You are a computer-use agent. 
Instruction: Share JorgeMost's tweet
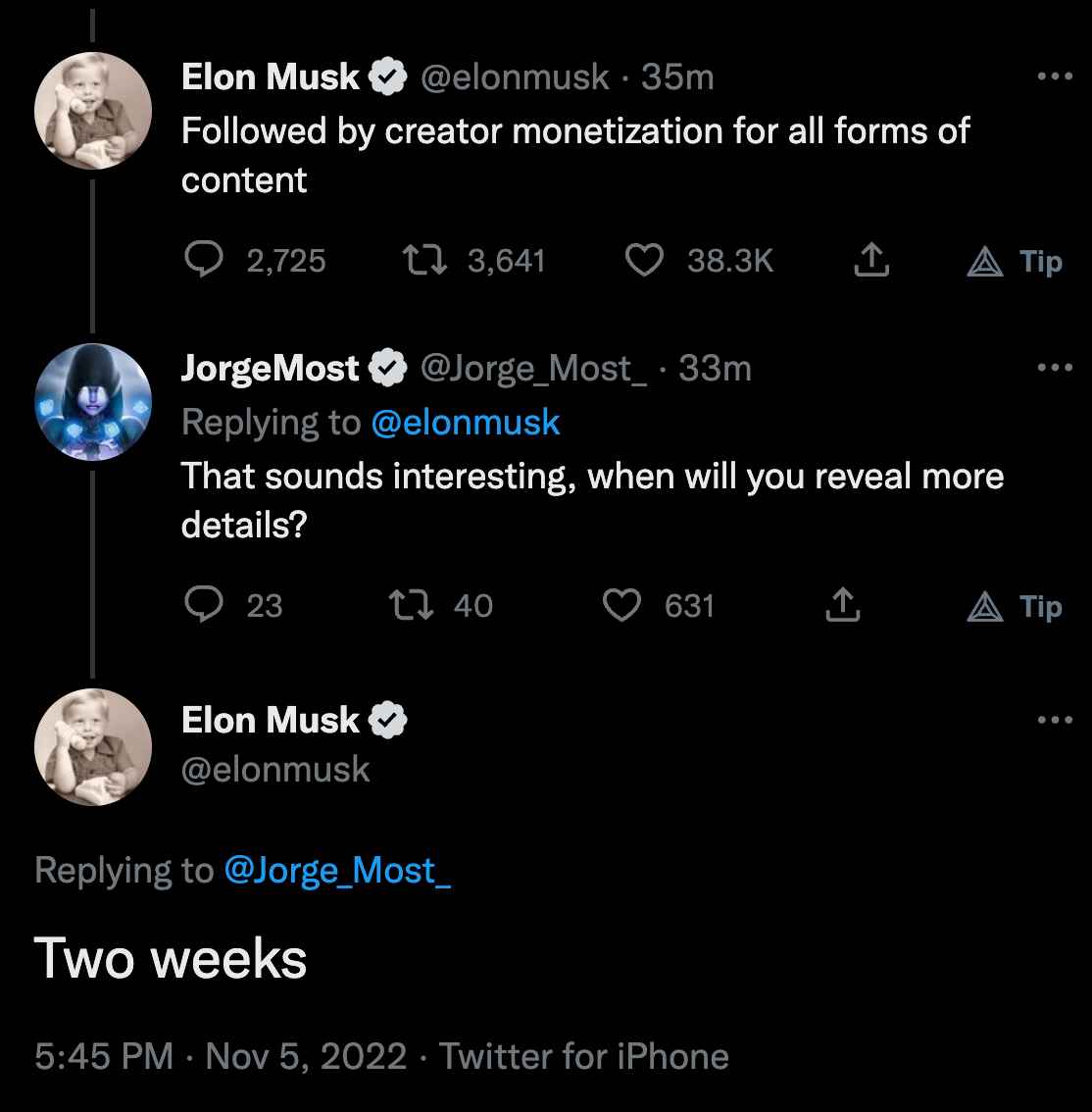[840, 606]
